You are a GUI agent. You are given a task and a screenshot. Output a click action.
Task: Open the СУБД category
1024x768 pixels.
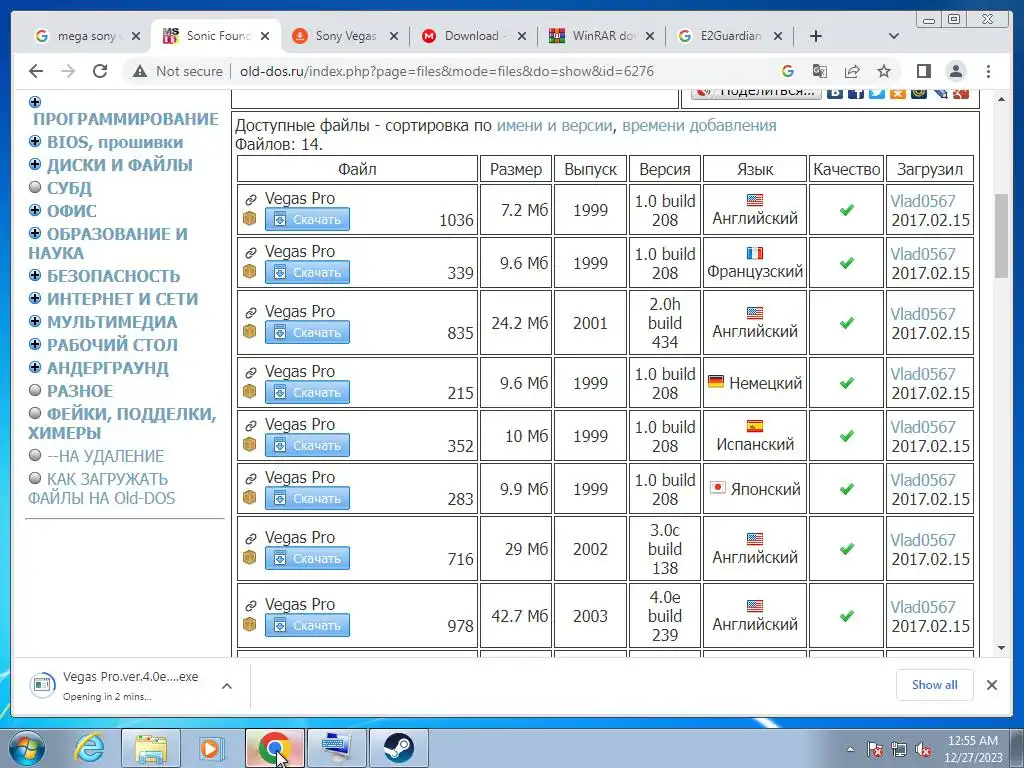69,188
